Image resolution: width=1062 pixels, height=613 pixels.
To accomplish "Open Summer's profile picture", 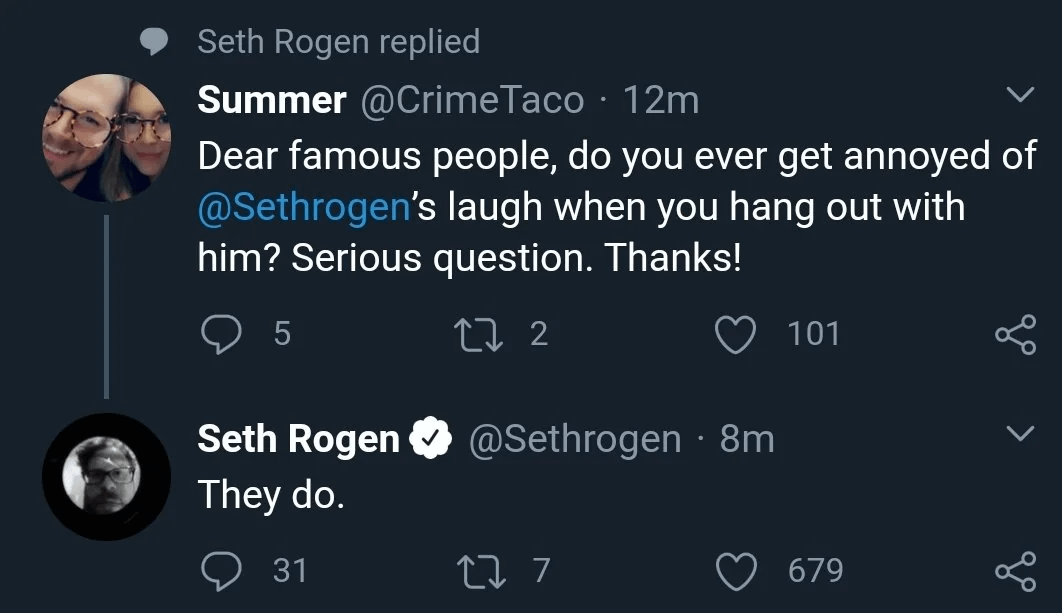I will point(106,137).
